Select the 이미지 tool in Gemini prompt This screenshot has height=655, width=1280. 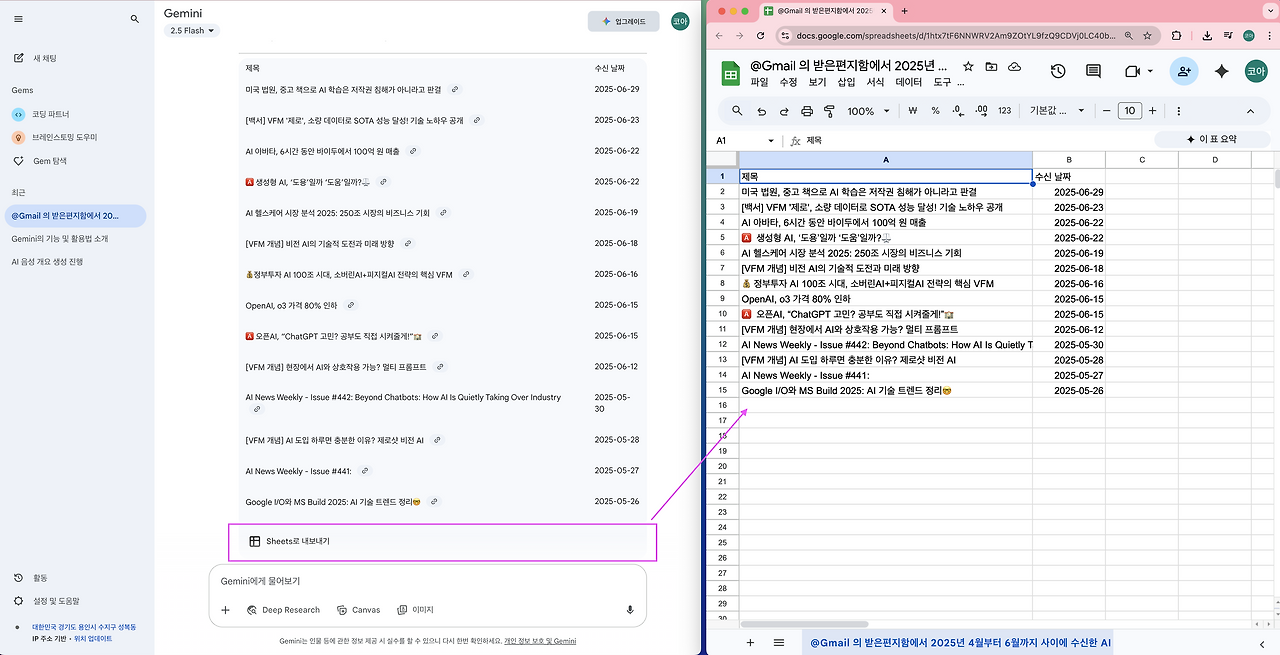pyautogui.click(x=415, y=610)
